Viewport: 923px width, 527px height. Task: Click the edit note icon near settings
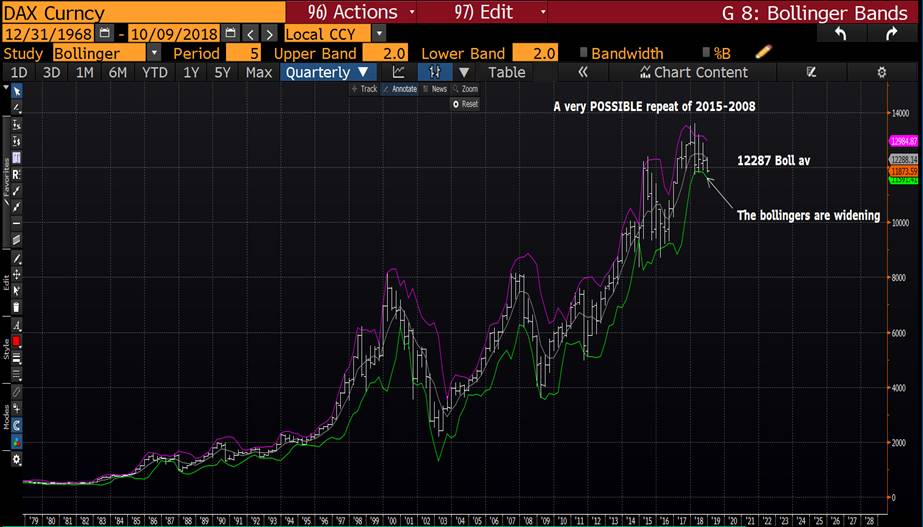point(811,72)
